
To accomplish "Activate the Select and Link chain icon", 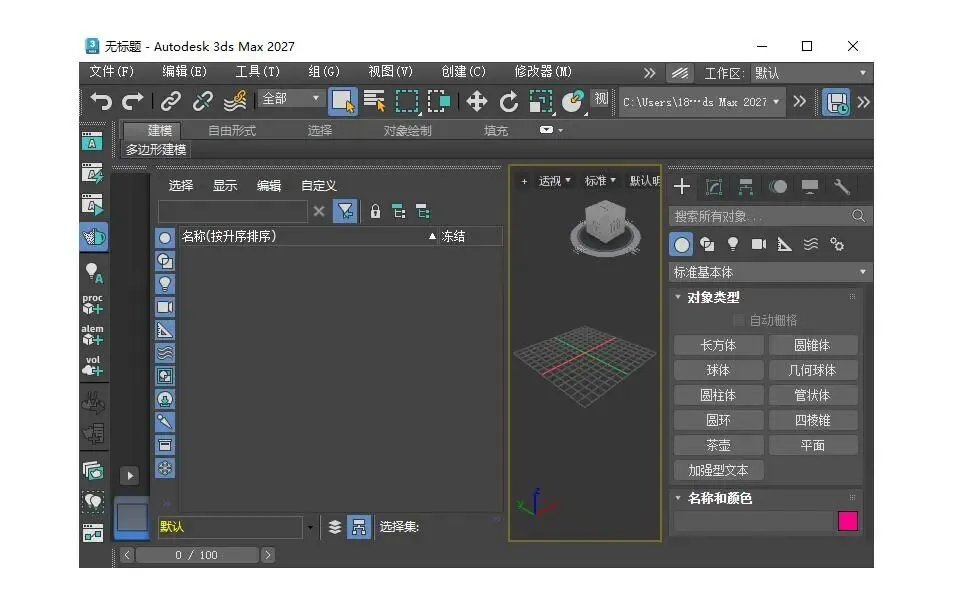I will click(x=171, y=101).
